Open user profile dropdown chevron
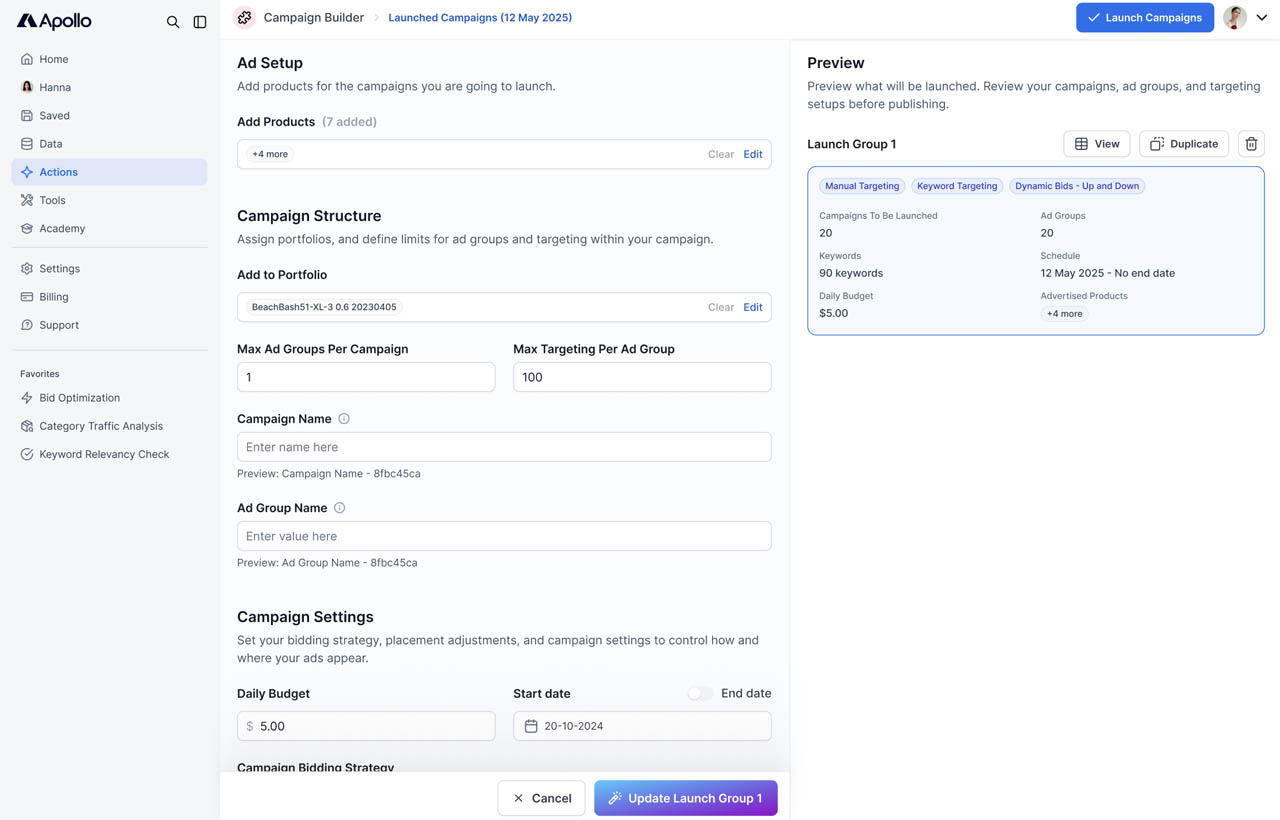The image size is (1280, 820). (x=1262, y=18)
